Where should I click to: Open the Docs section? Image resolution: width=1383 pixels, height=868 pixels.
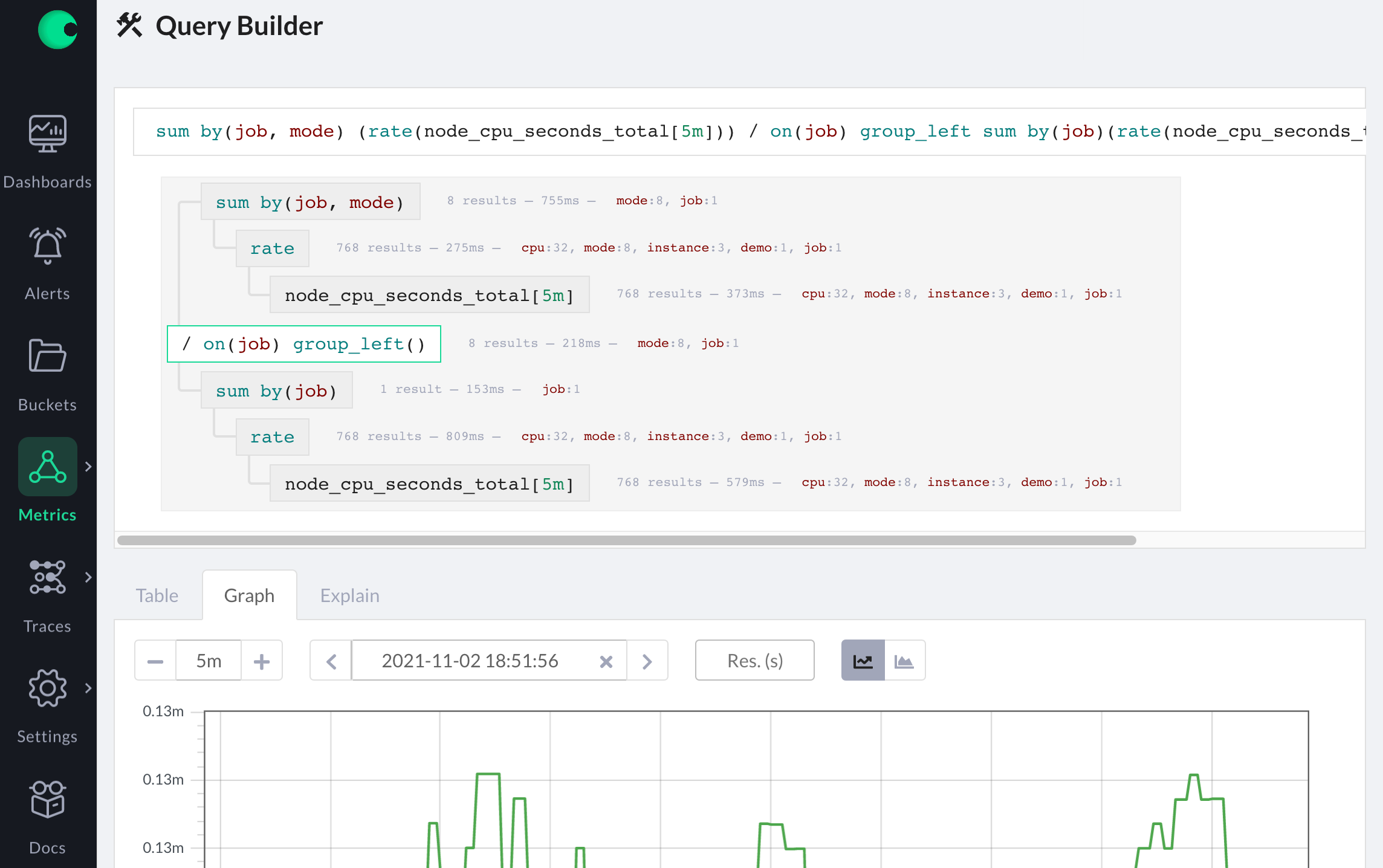tap(47, 798)
